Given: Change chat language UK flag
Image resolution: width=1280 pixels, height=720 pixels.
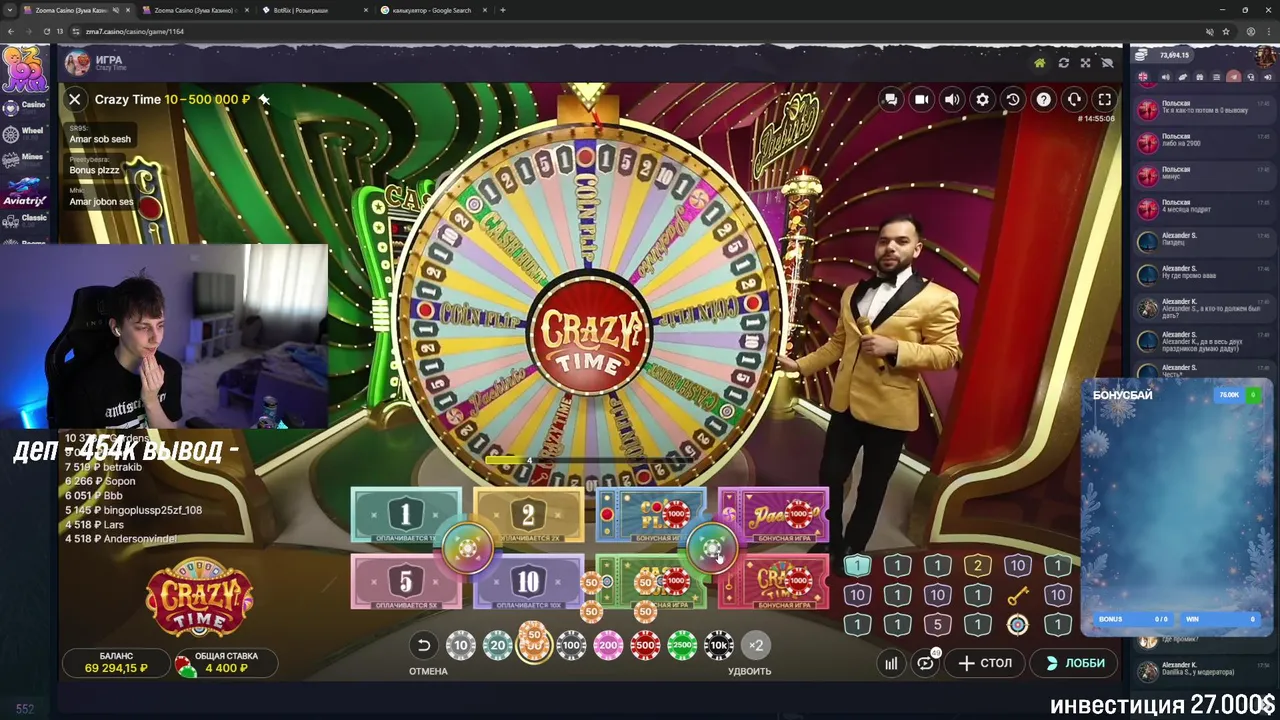Looking at the screenshot, I should point(1143,77).
